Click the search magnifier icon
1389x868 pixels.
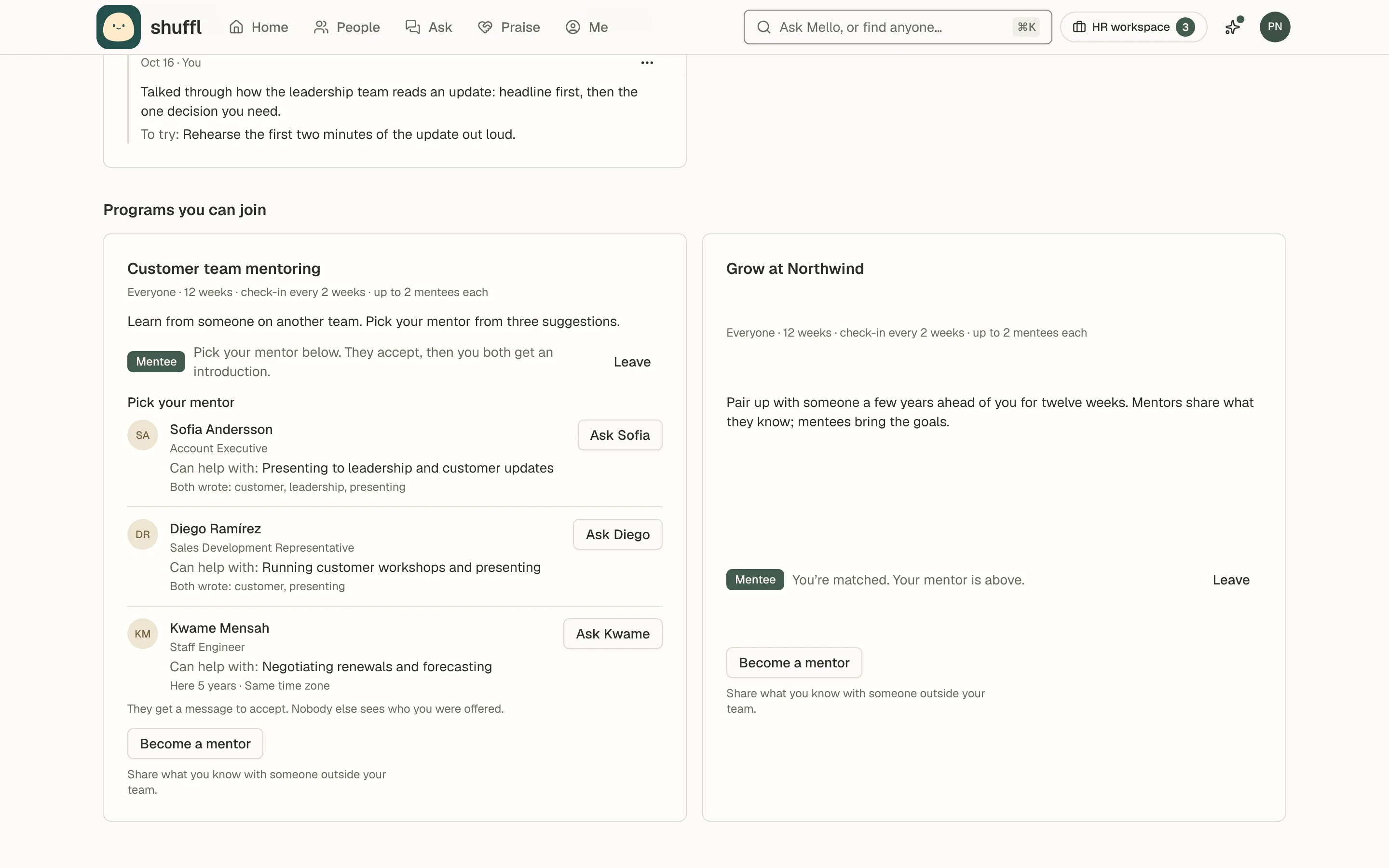763,27
